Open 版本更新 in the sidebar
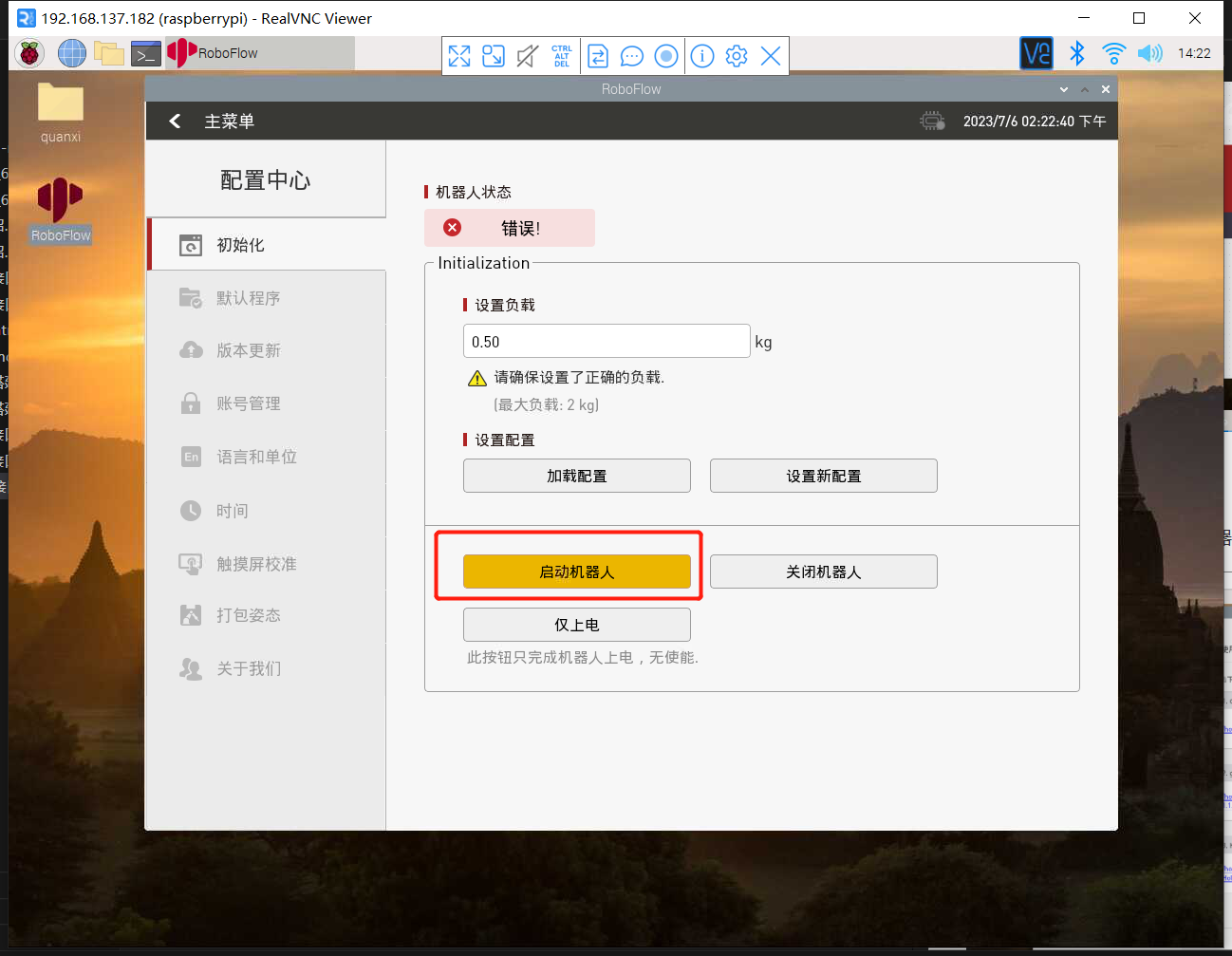The height and width of the screenshot is (956, 1232). (248, 350)
